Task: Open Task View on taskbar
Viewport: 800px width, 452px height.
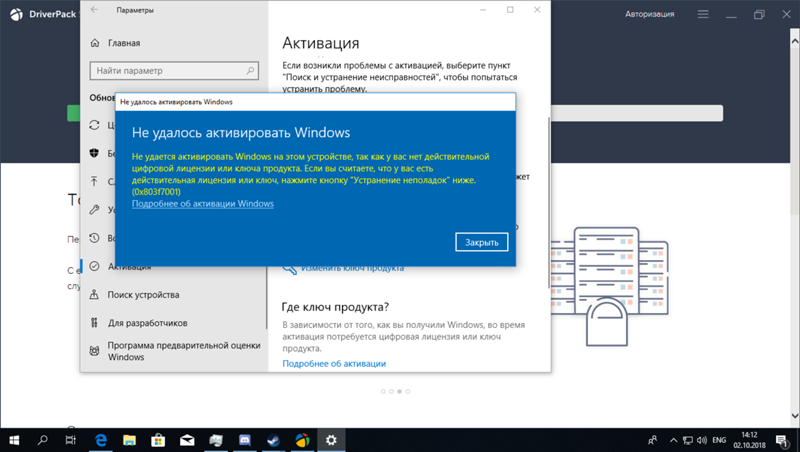Action: (70, 440)
